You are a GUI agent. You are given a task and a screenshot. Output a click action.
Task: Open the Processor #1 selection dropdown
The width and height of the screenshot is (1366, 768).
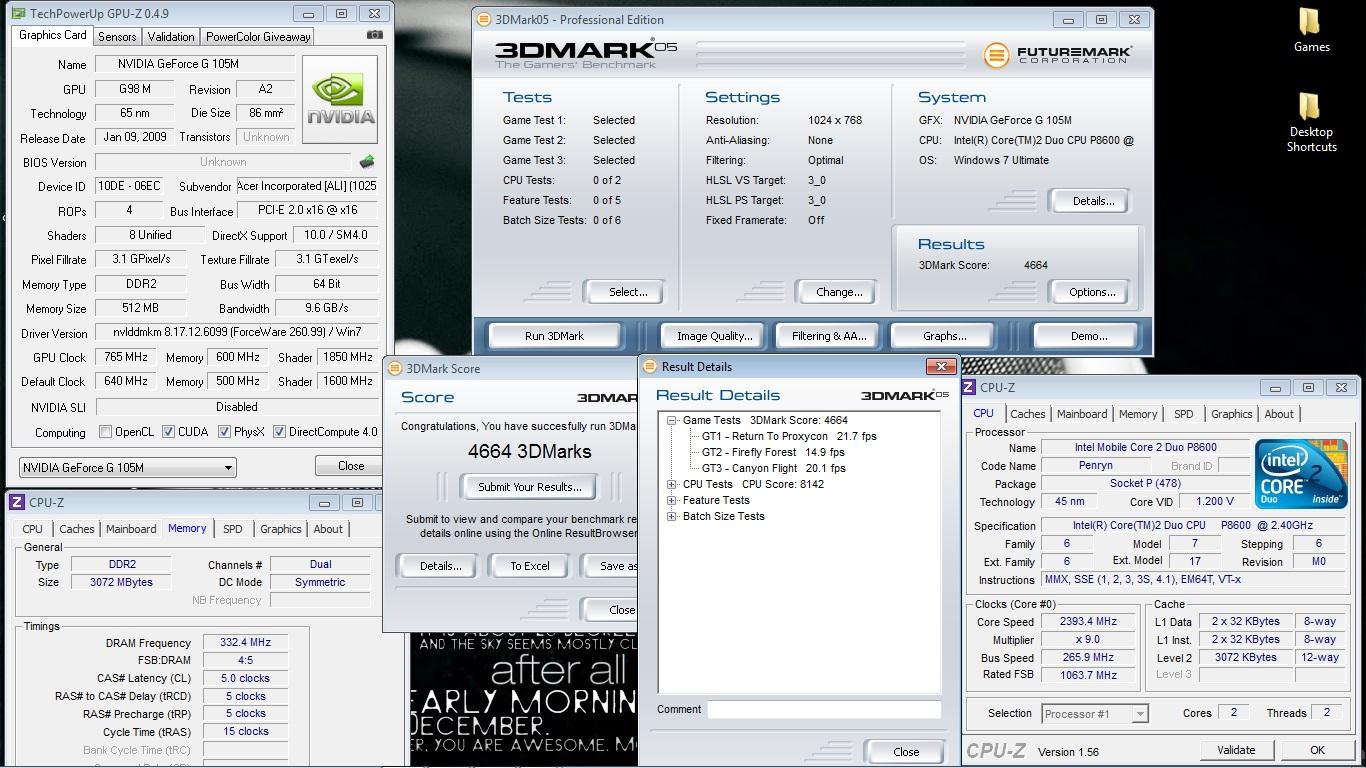point(1094,713)
